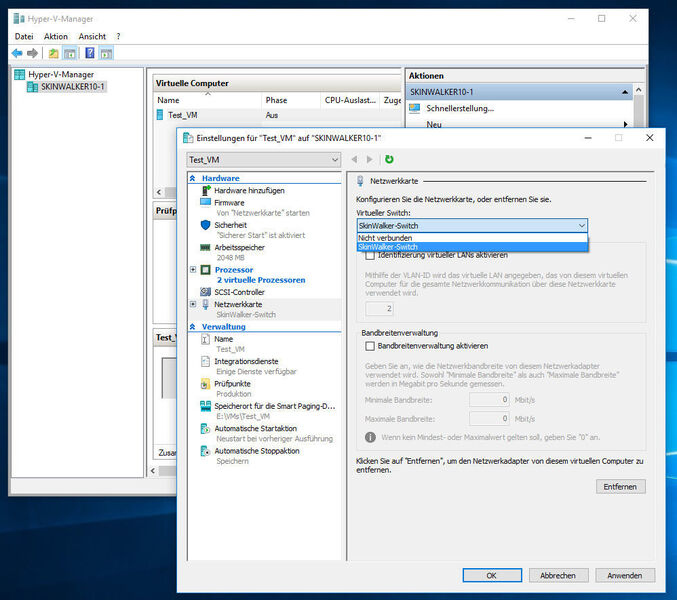This screenshot has height=600, width=677.
Task: Click the VLAN-ID input field
Action: coord(379,309)
